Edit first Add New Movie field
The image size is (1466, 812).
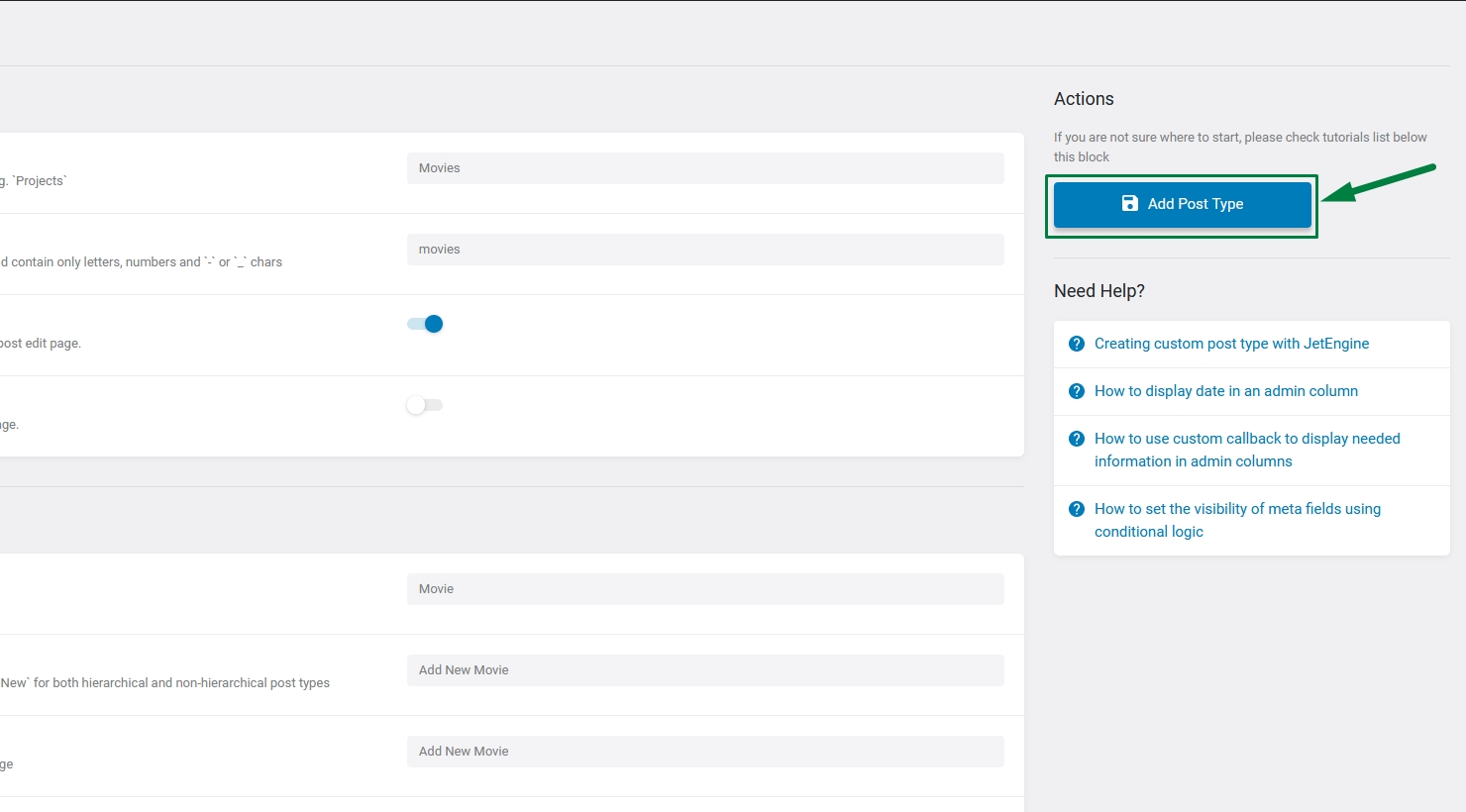point(705,670)
